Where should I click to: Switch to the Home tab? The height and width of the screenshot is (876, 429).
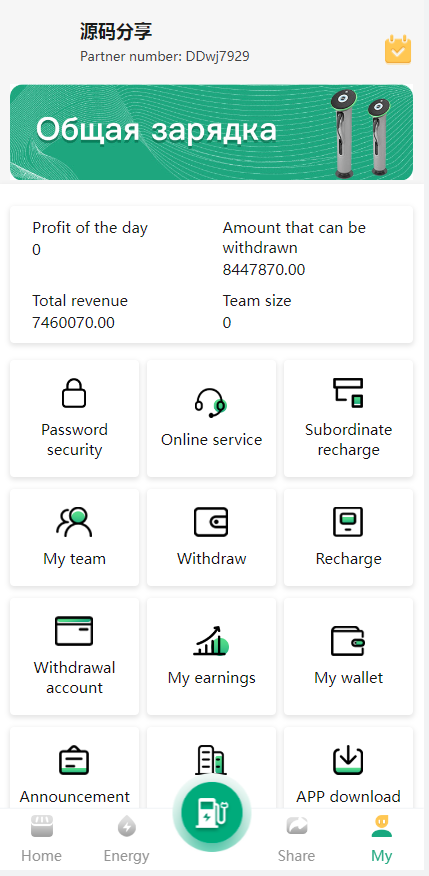click(x=41, y=840)
